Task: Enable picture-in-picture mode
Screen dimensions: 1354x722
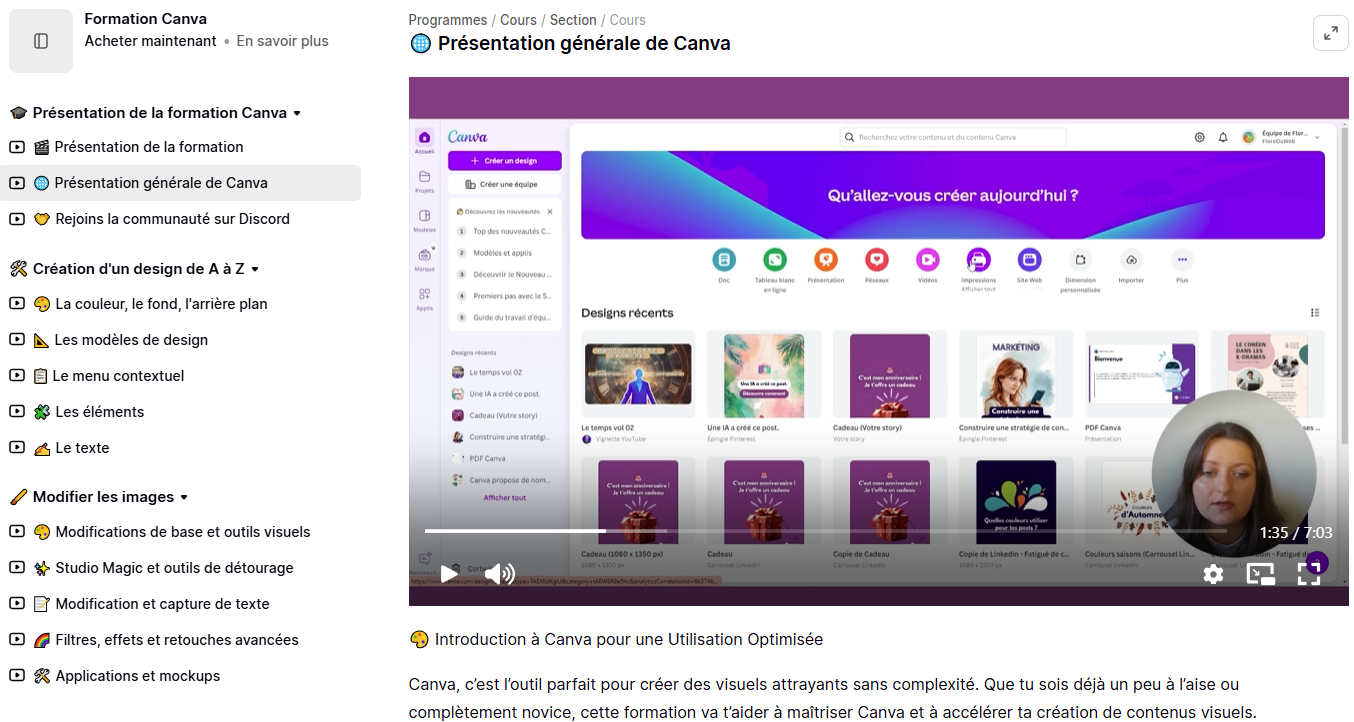Action: [x=1260, y=574]
